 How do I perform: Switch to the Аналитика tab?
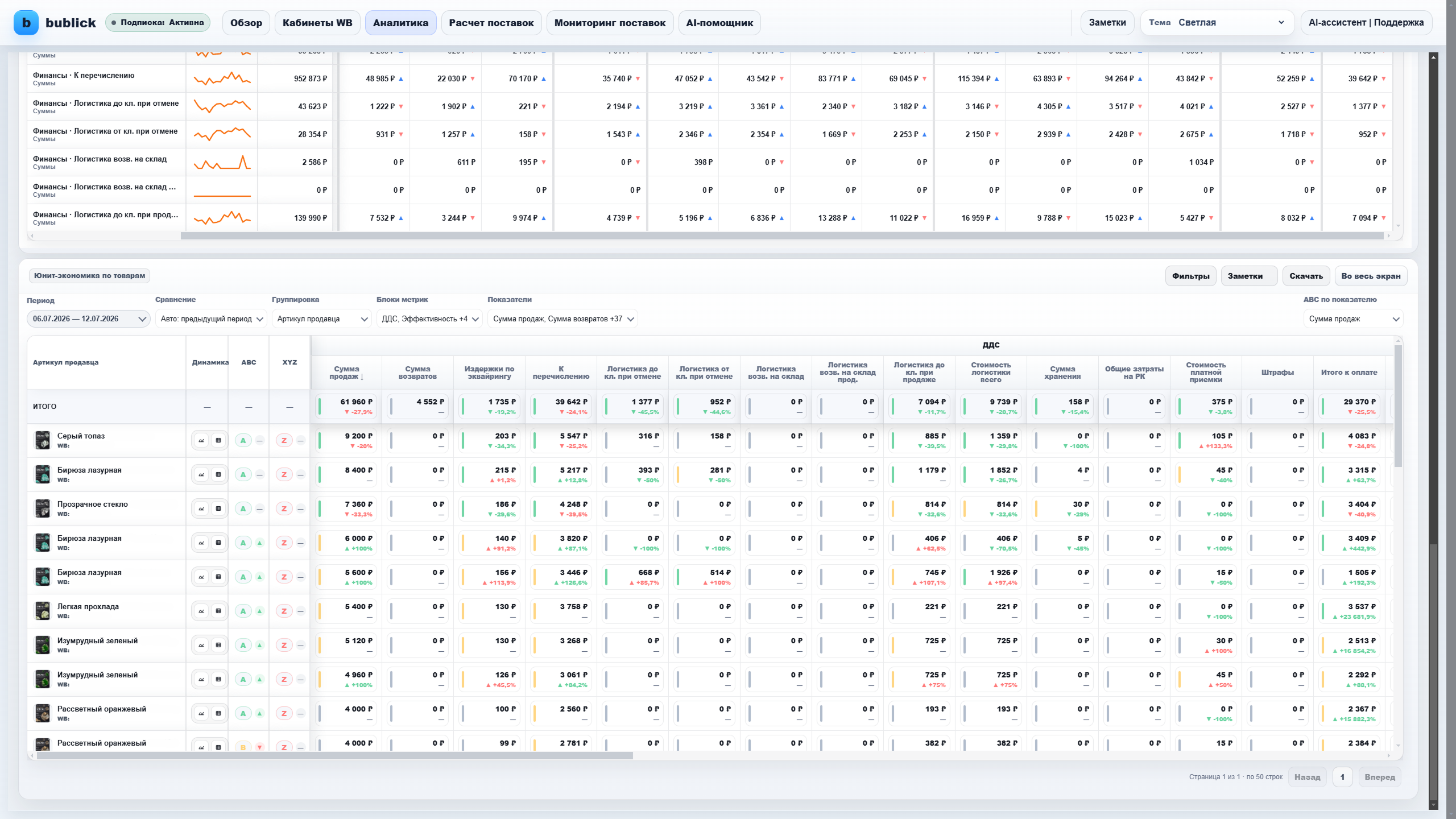400,23
